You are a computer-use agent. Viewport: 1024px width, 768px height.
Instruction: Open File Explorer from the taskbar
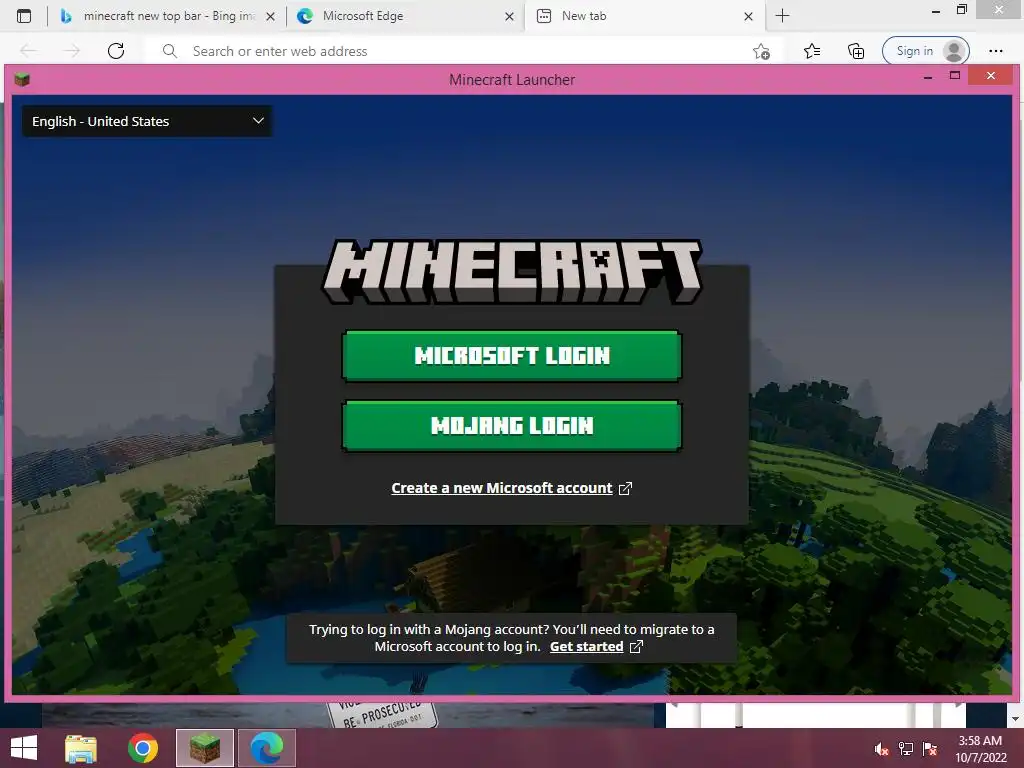point(81,748)
